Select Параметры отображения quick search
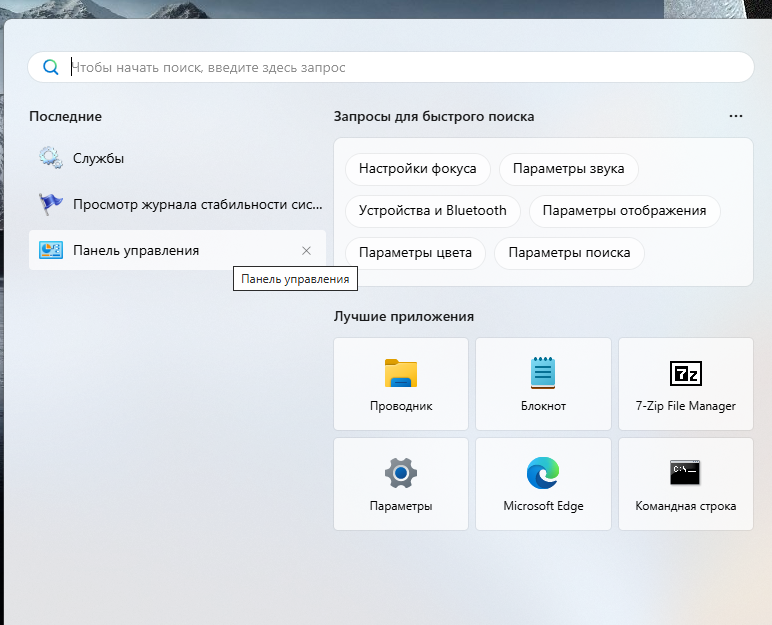This screenshot has height=625, width=772. coord(624,211)
